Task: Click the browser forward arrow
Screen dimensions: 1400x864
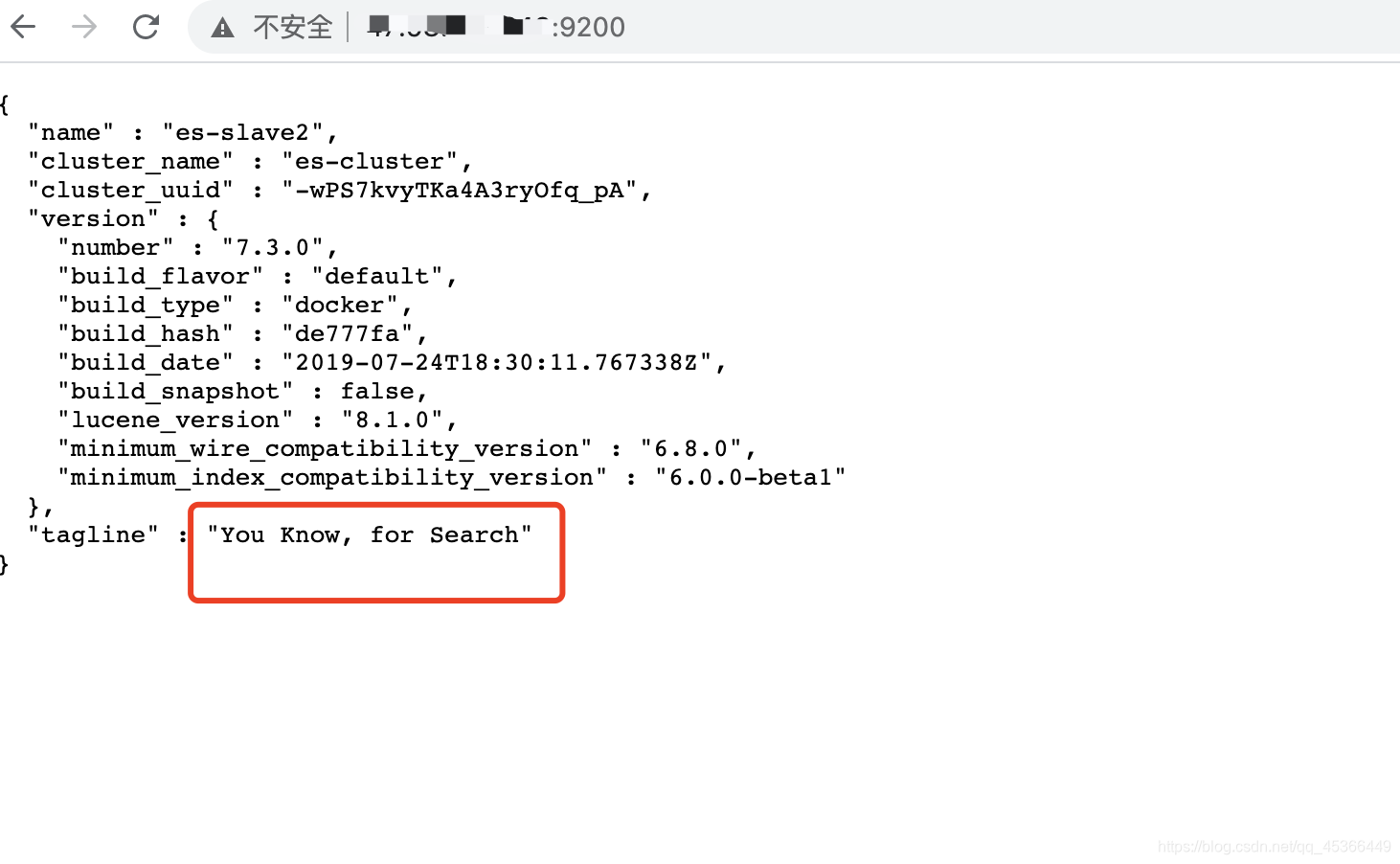Action: click(84, 27)
